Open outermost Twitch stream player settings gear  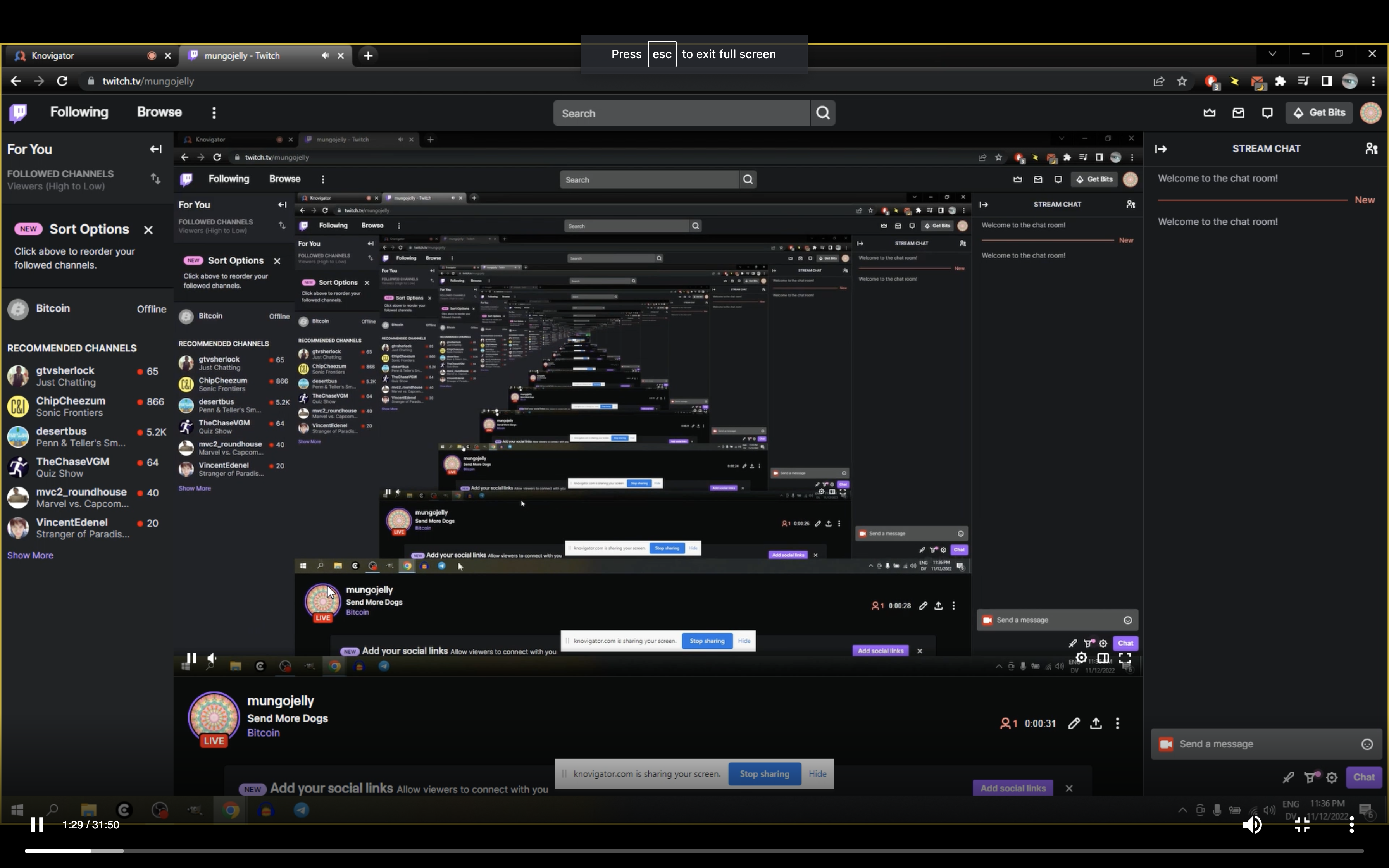click(x=1081, y=658)
